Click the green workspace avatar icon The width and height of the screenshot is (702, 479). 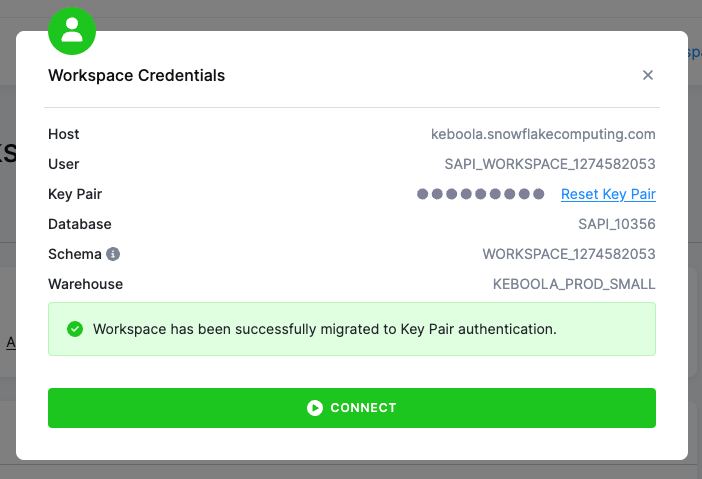click(x=72, y=32)
